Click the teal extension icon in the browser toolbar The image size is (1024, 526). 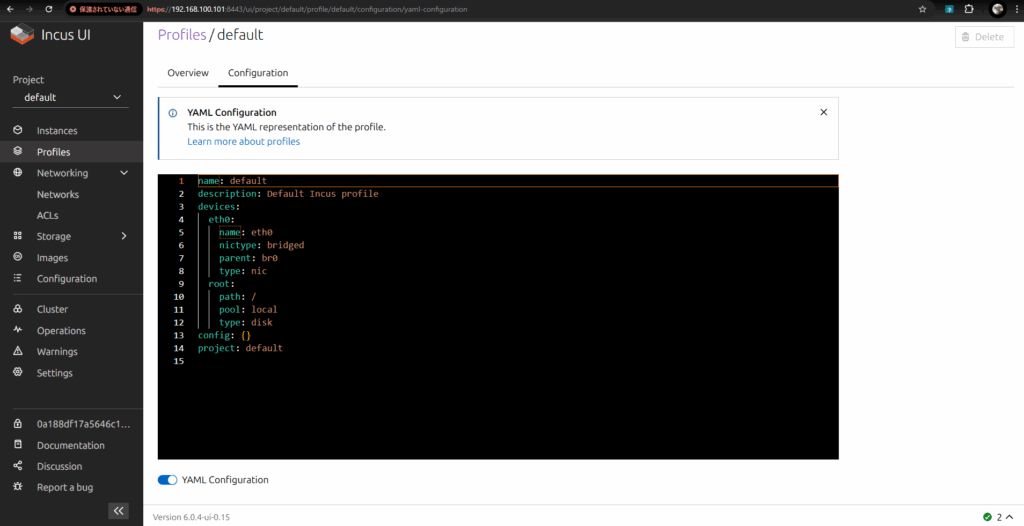(949, 9)
